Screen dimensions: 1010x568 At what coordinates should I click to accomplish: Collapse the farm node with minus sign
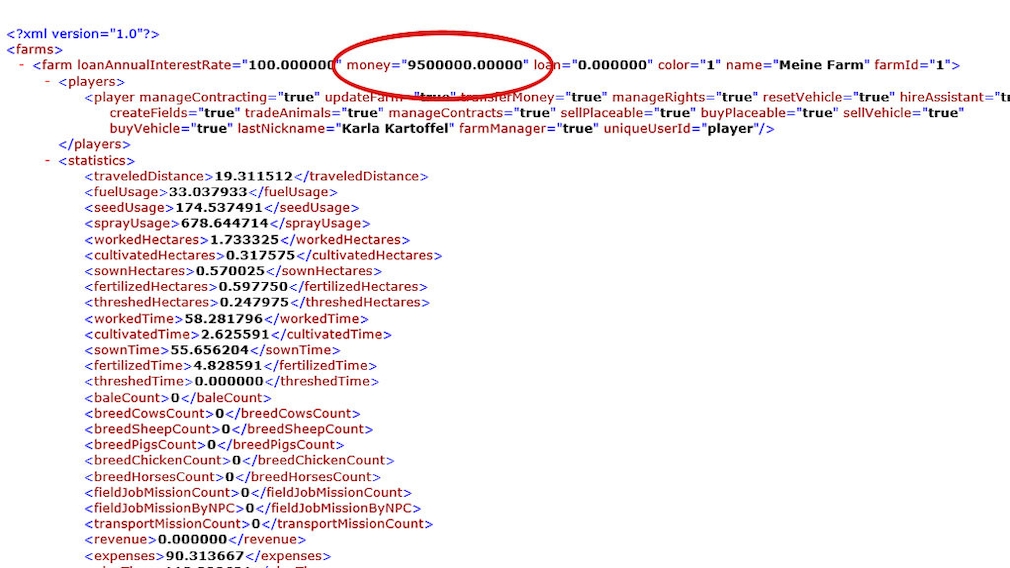(22, 65)
